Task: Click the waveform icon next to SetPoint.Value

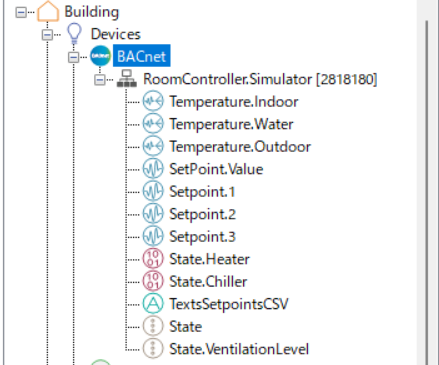Action: pos(153,169)
